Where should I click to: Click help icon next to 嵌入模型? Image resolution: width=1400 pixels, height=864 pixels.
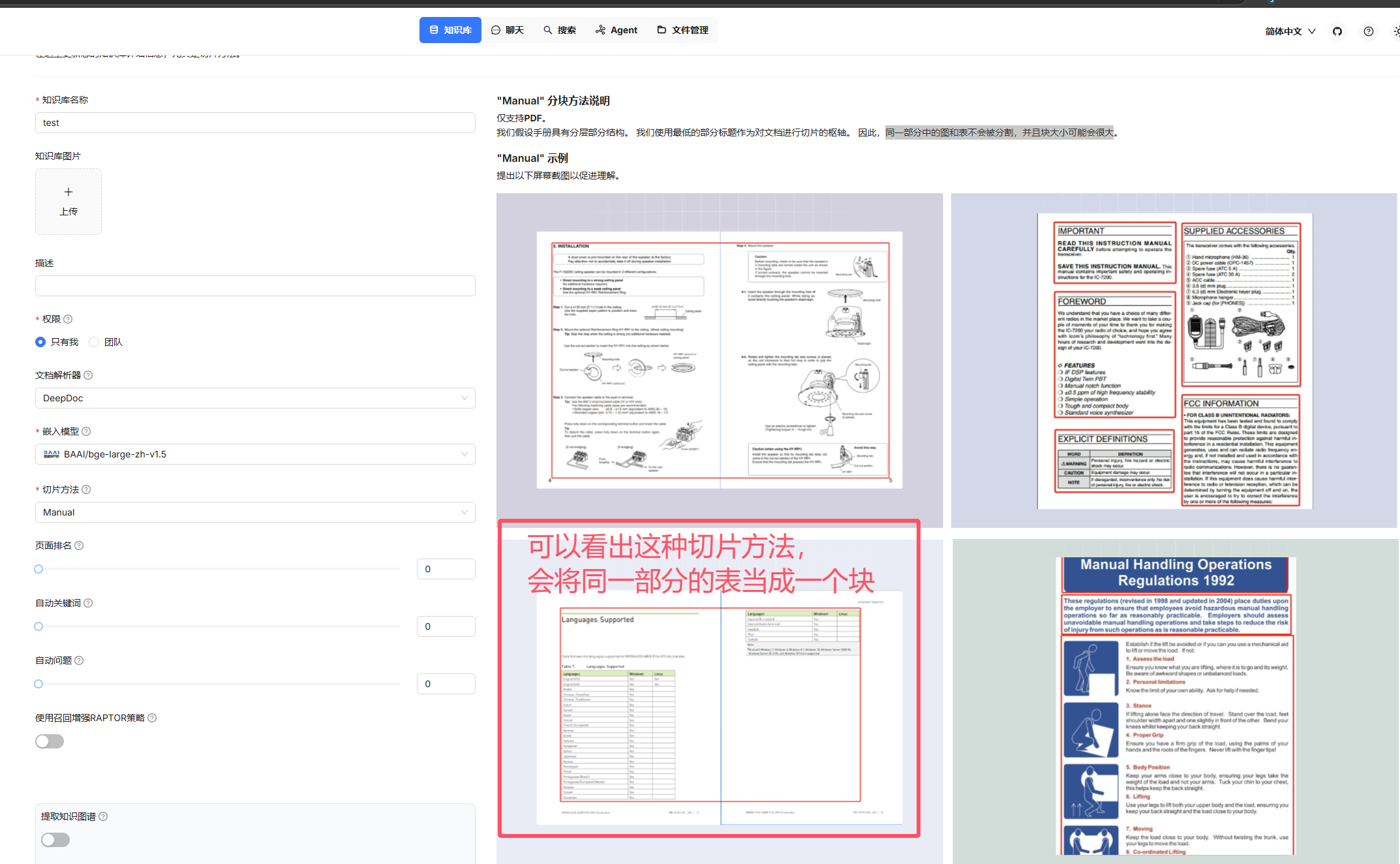pos(87,431)
